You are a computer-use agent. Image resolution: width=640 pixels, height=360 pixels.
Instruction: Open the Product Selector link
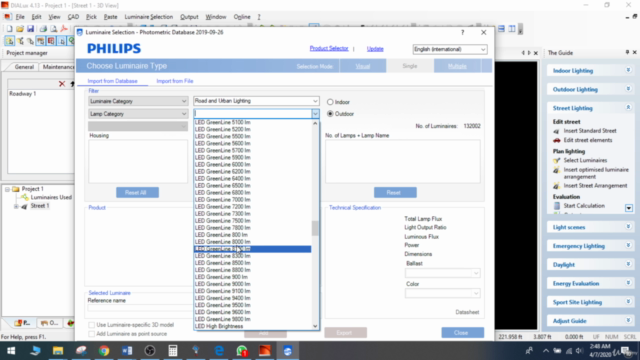pyautogui.click(x=329, y=49)
